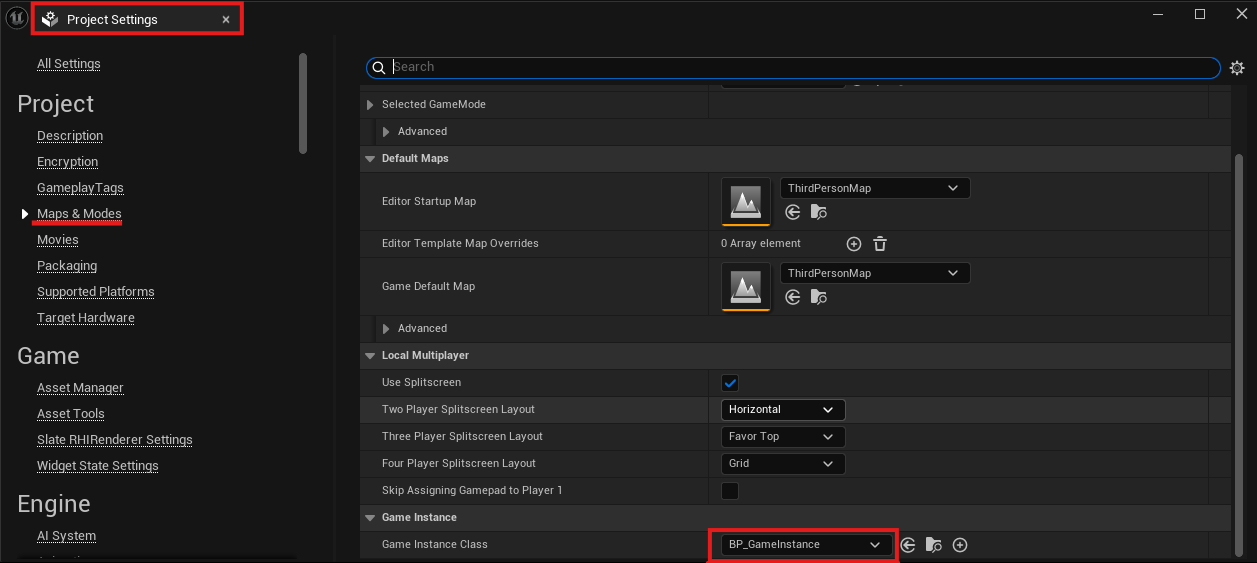Screen dimensions: 1257x563
Task: Click the Unreal Engine logo icon
Action: 16,19
